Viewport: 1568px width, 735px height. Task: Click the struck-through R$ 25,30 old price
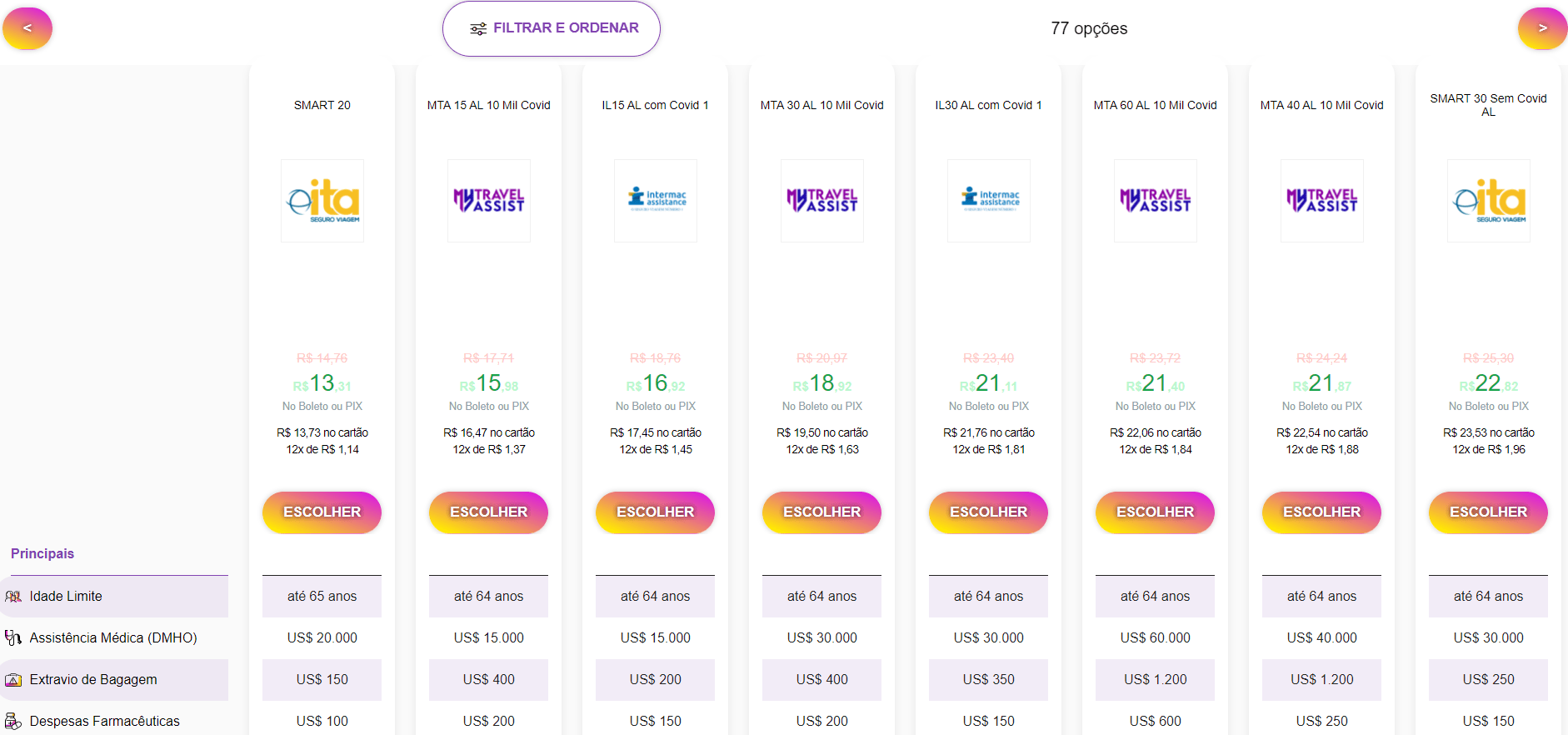[x=1489, y=358]
